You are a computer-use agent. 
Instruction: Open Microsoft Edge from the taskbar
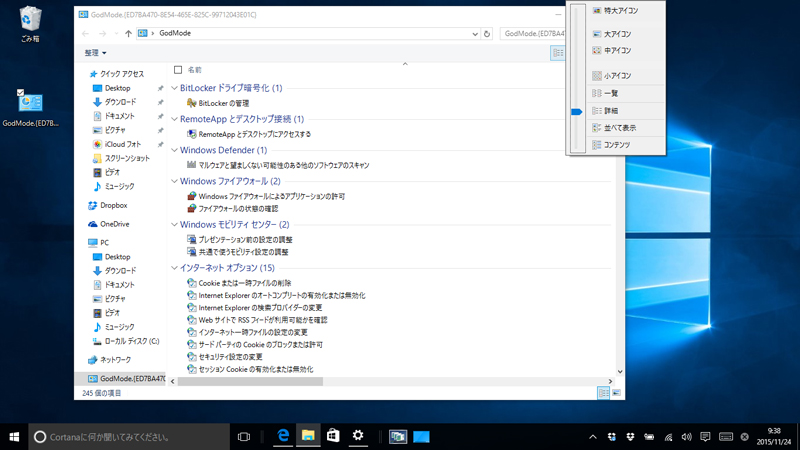point(284,437)
